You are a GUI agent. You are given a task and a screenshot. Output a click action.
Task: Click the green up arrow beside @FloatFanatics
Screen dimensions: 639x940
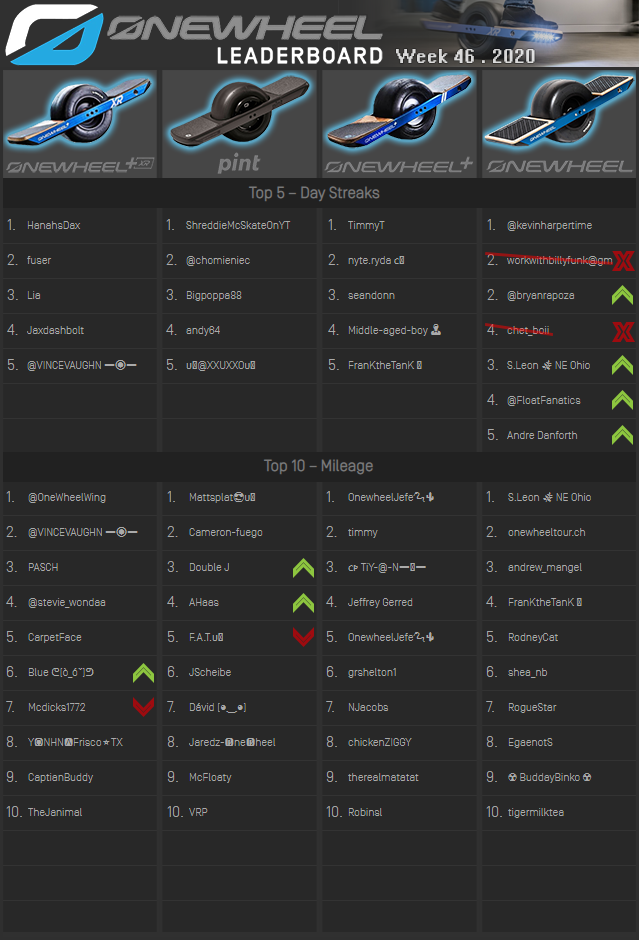tap(622, 401)
